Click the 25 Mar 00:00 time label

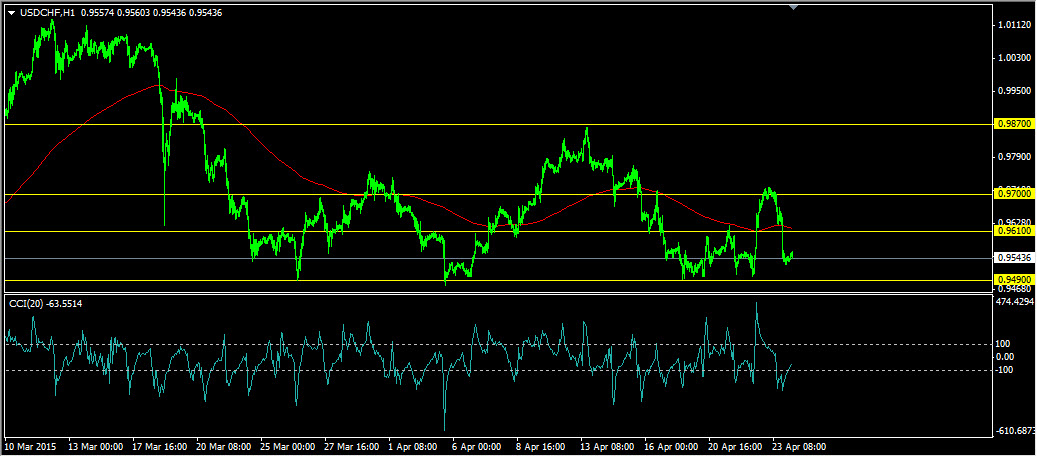(x=288, y=446)
